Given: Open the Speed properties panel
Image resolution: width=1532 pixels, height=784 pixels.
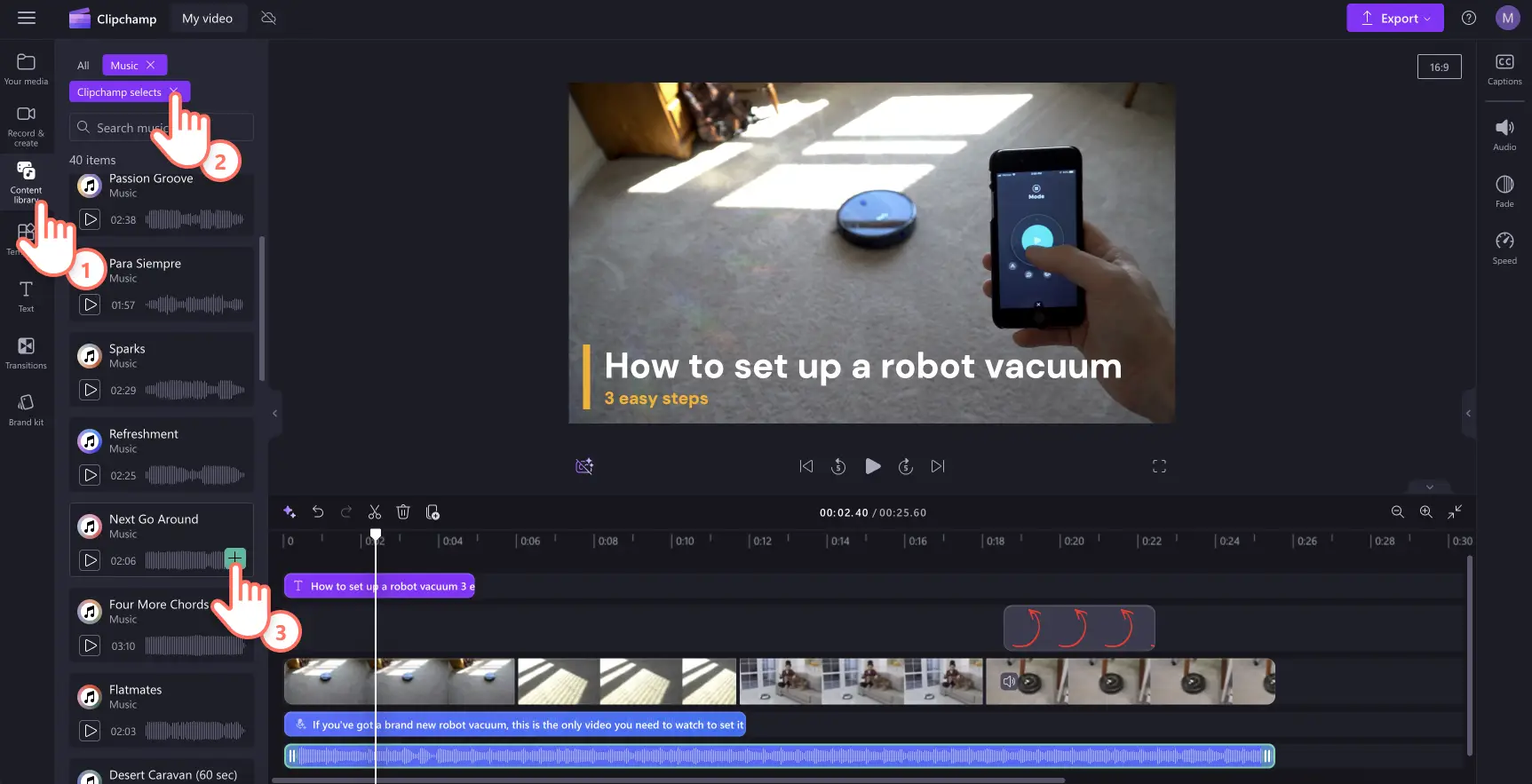Looking at the screenshot, I should pos(1504,249).
